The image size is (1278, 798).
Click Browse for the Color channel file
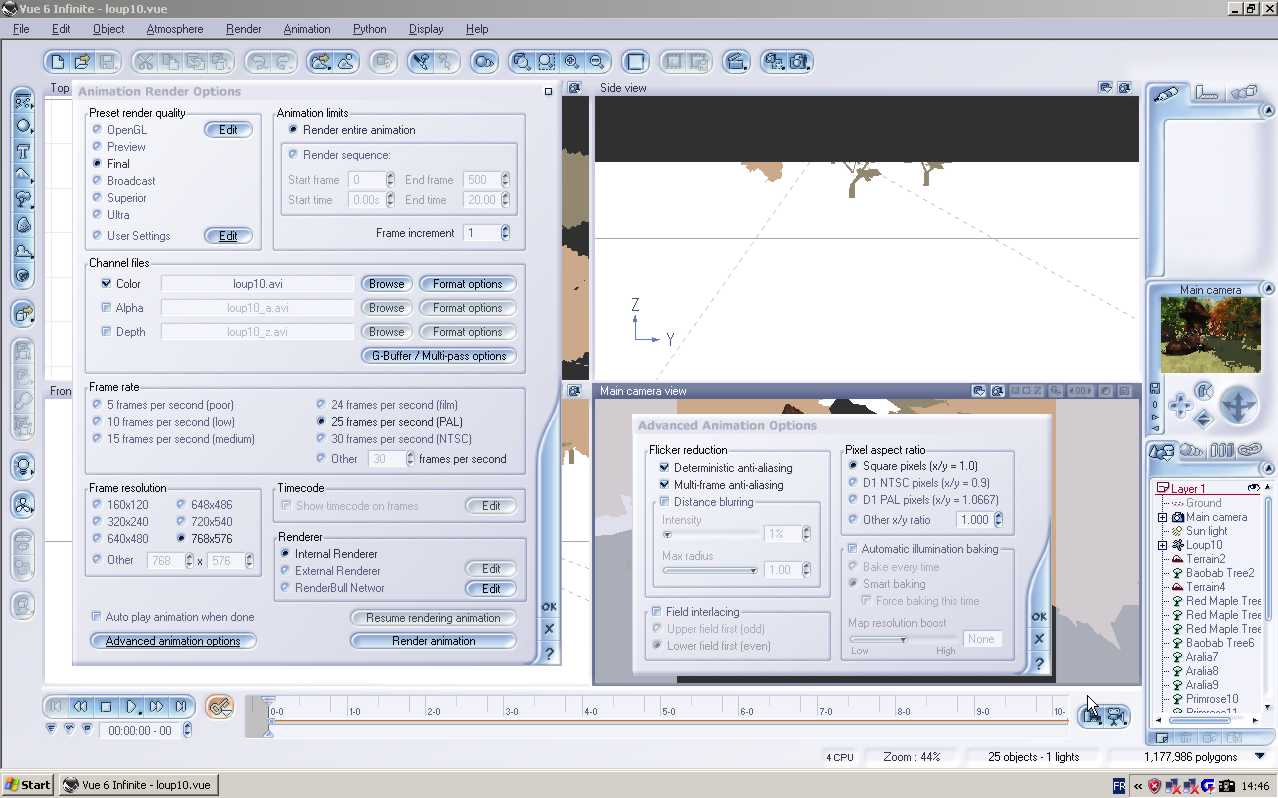pyautogui.click(x=386, y=284)
